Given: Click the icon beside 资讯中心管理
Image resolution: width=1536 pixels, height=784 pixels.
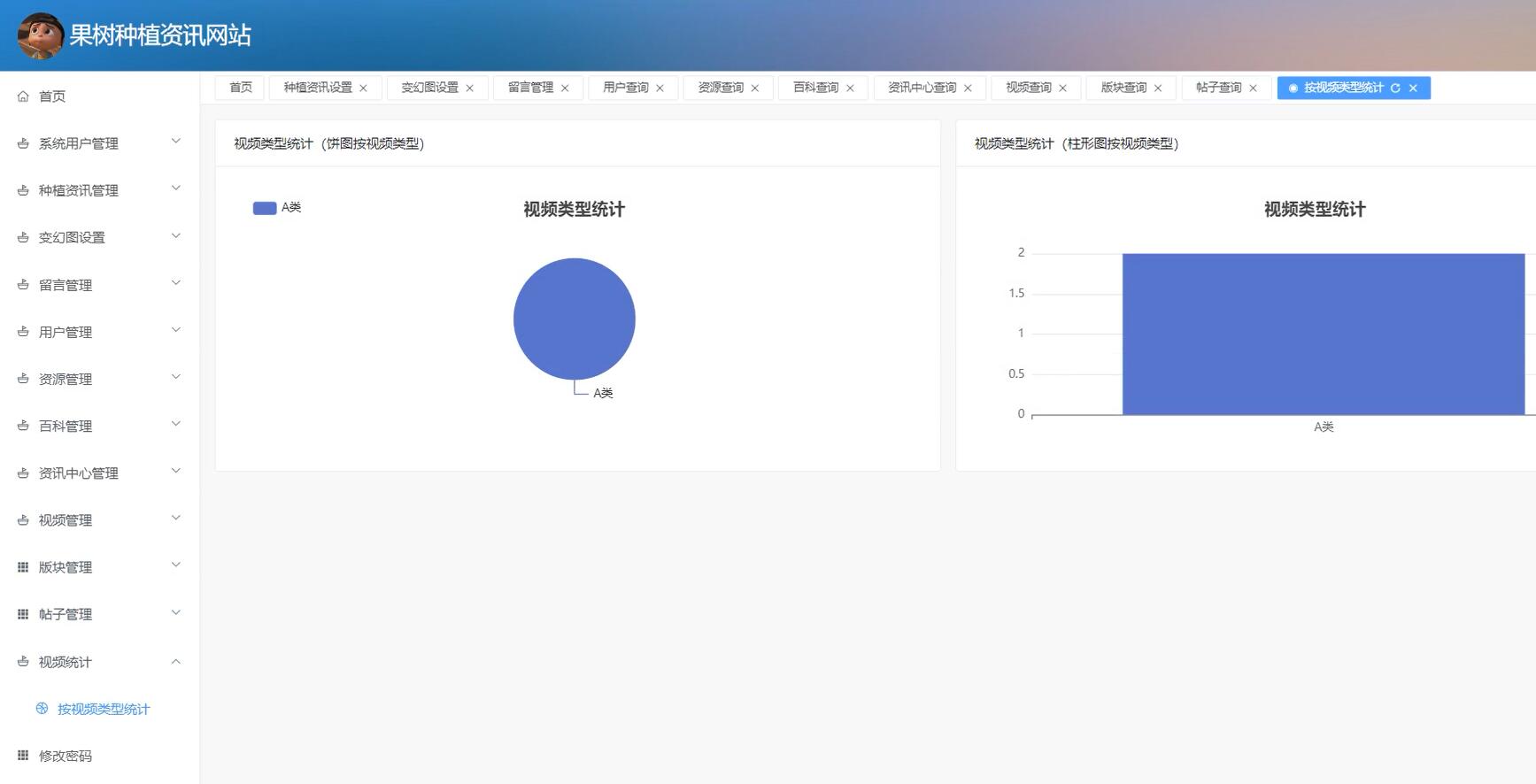Looking at the screenshot, I should click(23, 473).
